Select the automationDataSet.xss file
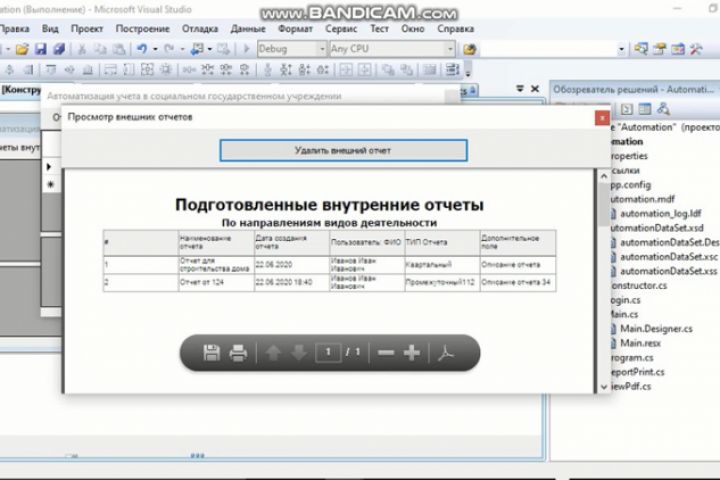 coord(669,271)
